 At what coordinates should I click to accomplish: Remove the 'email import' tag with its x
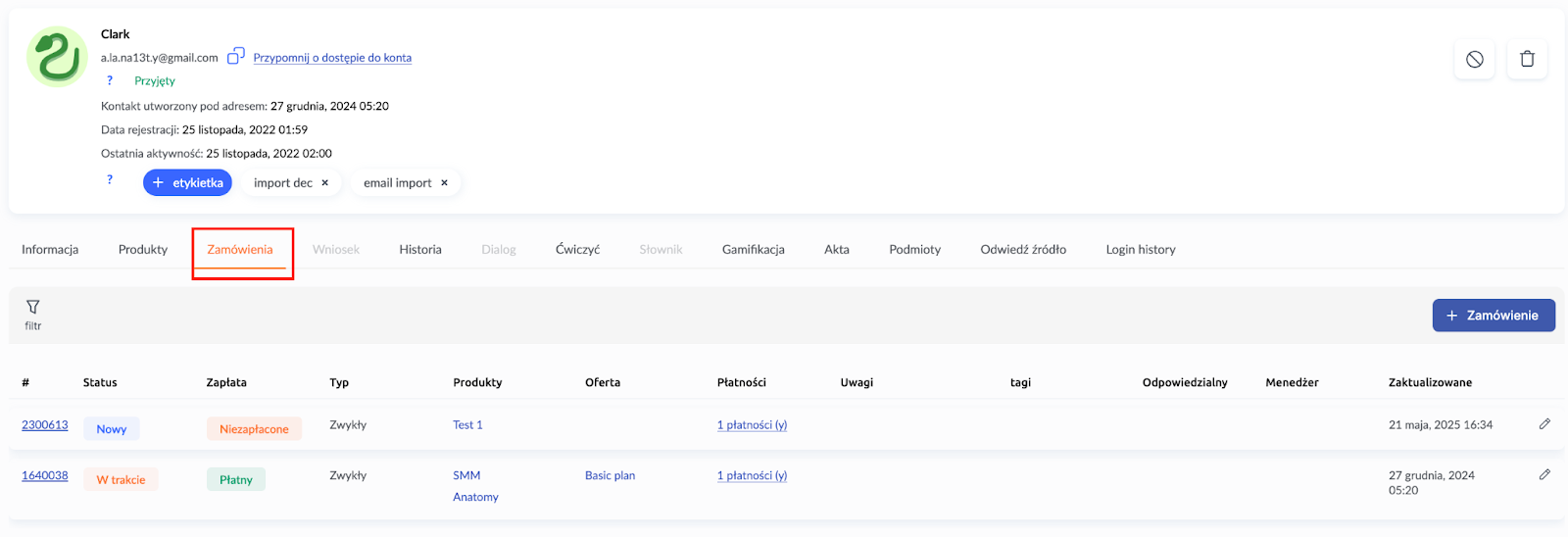pos(444,183)
